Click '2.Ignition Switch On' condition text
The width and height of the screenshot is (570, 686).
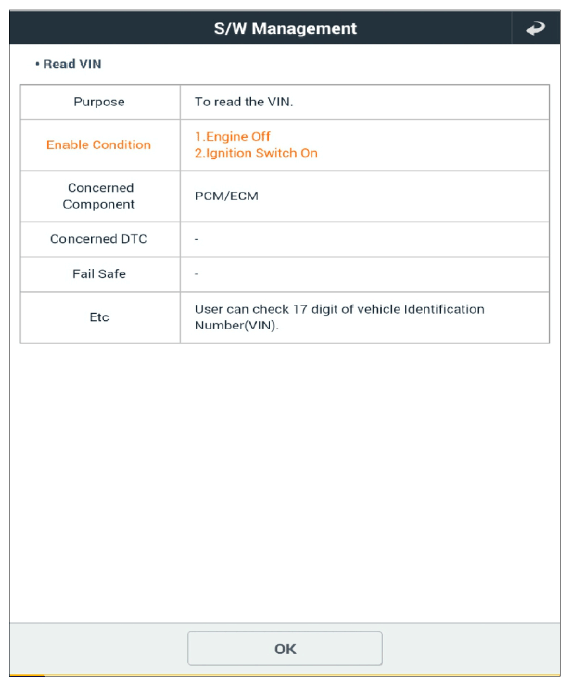[x=256, y=153]
